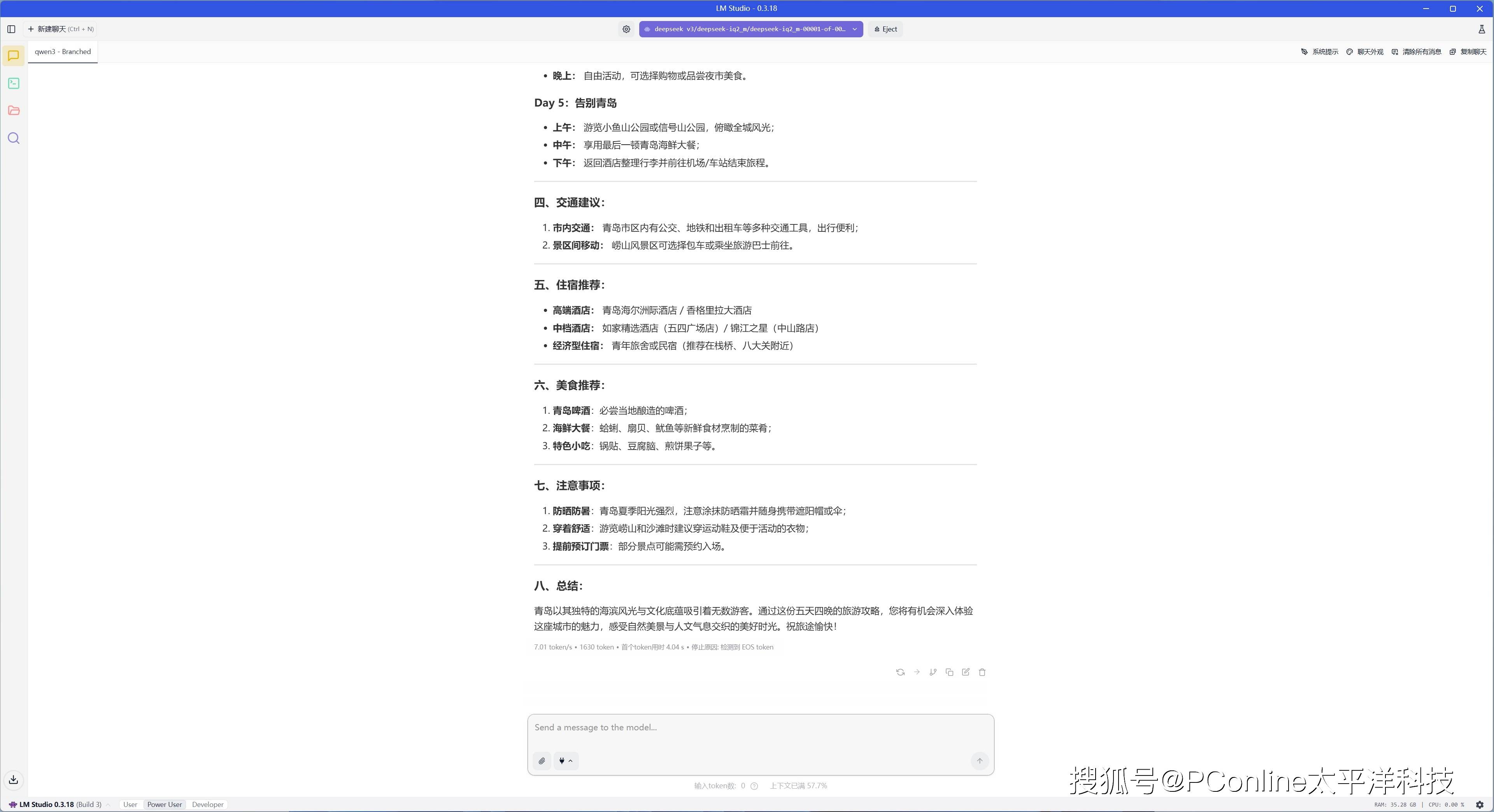Click the Eject model button

(x=885, y=29)
